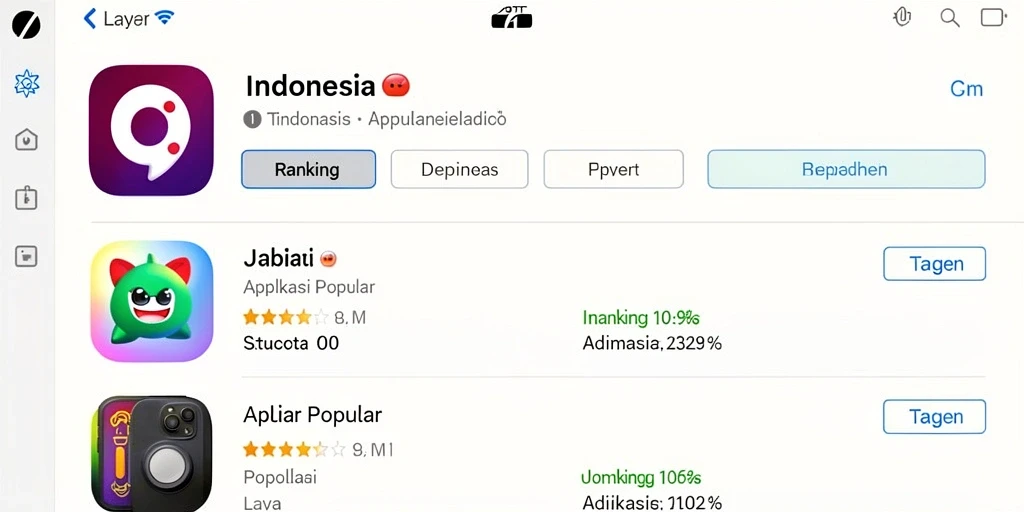Click the Bepadhen button
The image size is (1024, 512).
coord(846,169)
